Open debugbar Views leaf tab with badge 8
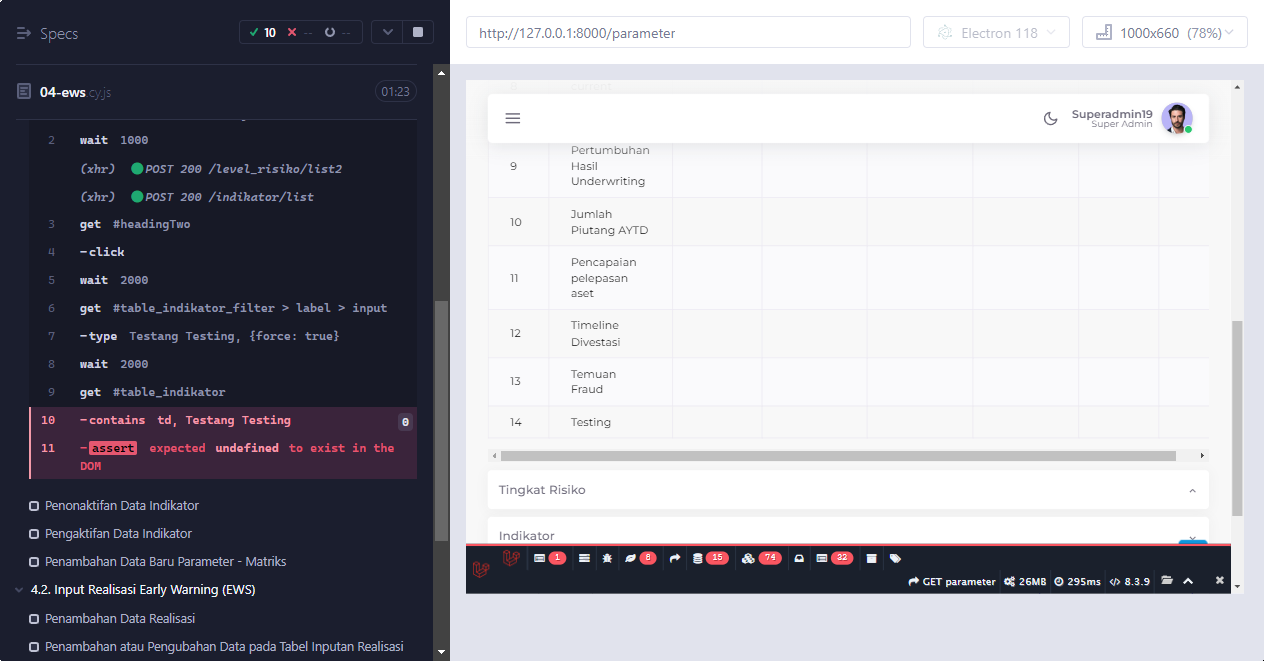 coord(640,558)
